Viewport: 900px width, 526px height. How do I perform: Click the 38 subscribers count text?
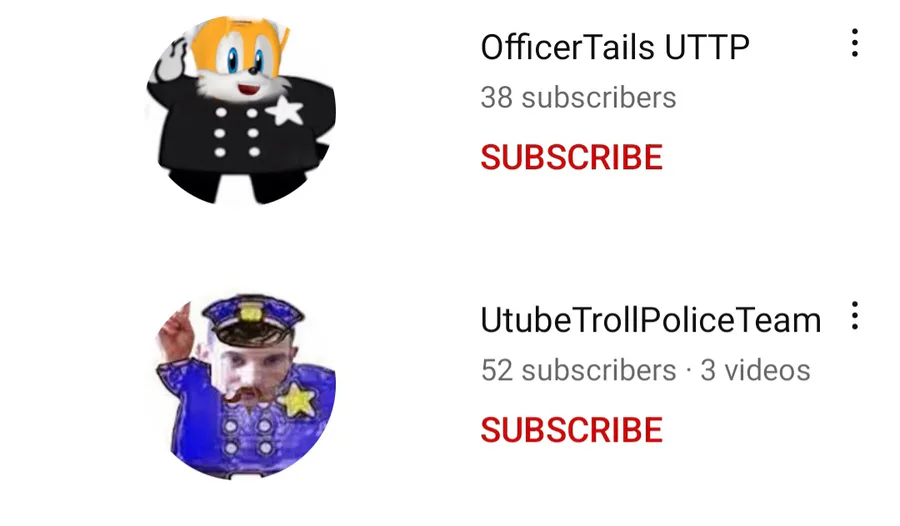click(579, 98)
